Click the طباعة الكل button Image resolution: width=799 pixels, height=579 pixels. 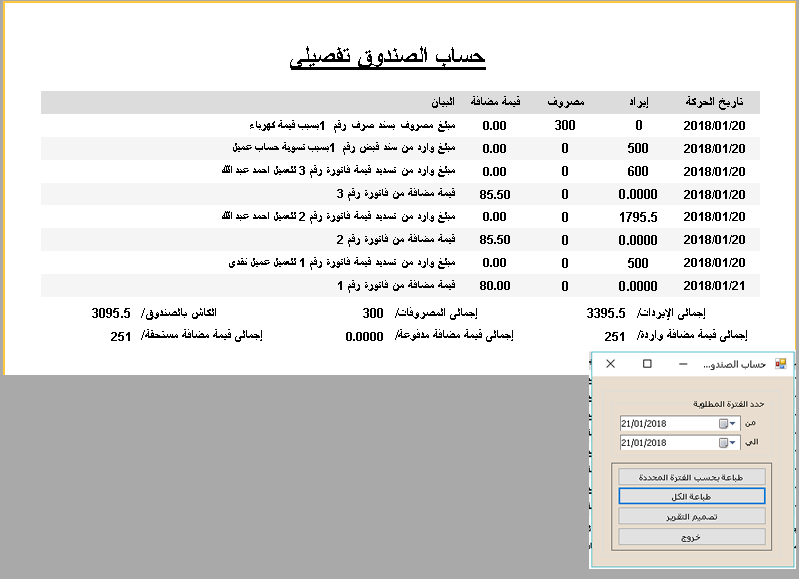pyautogui.click(x=691, y=496)
